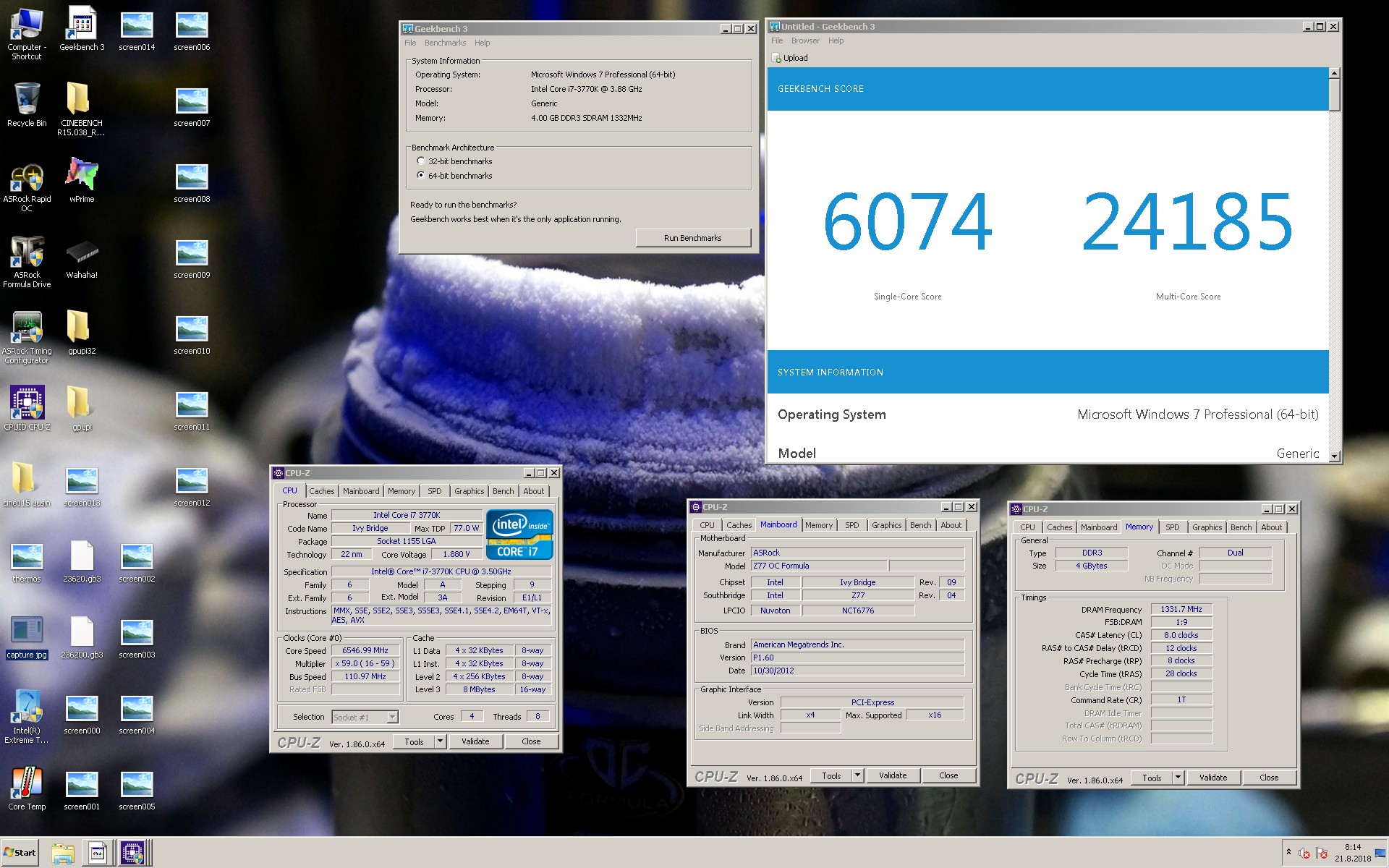Image resolution: width=1389 pixels, height=868 pixels.
Task: Open the Recycle Bin icon
Action: [x=27, y=105]
